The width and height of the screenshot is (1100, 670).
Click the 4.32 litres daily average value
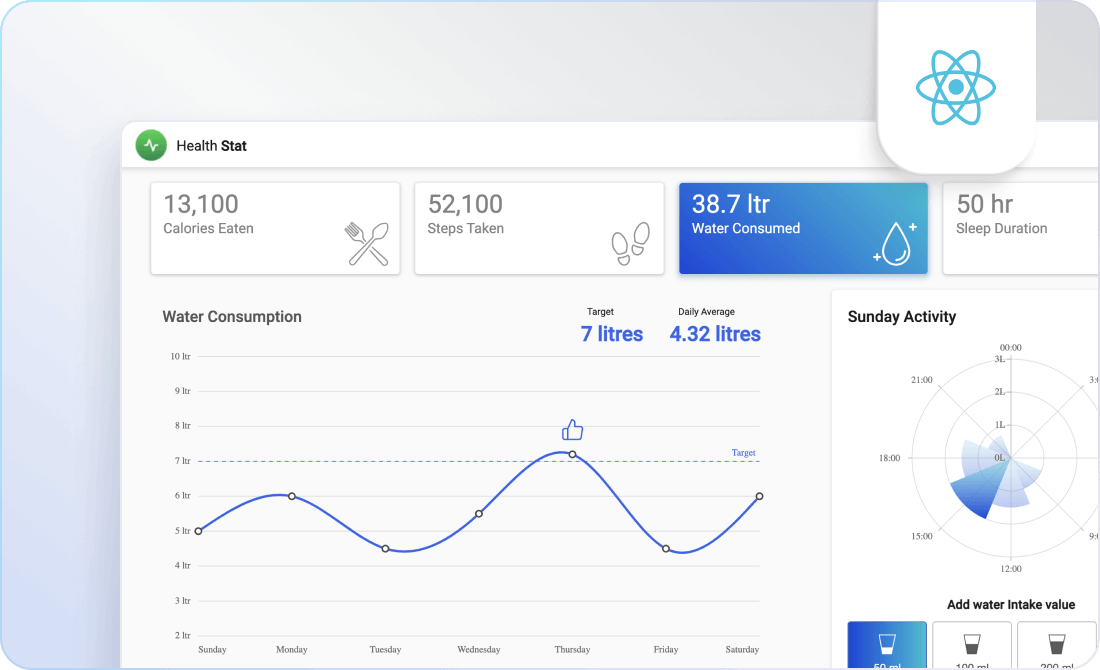pos(714,334)
